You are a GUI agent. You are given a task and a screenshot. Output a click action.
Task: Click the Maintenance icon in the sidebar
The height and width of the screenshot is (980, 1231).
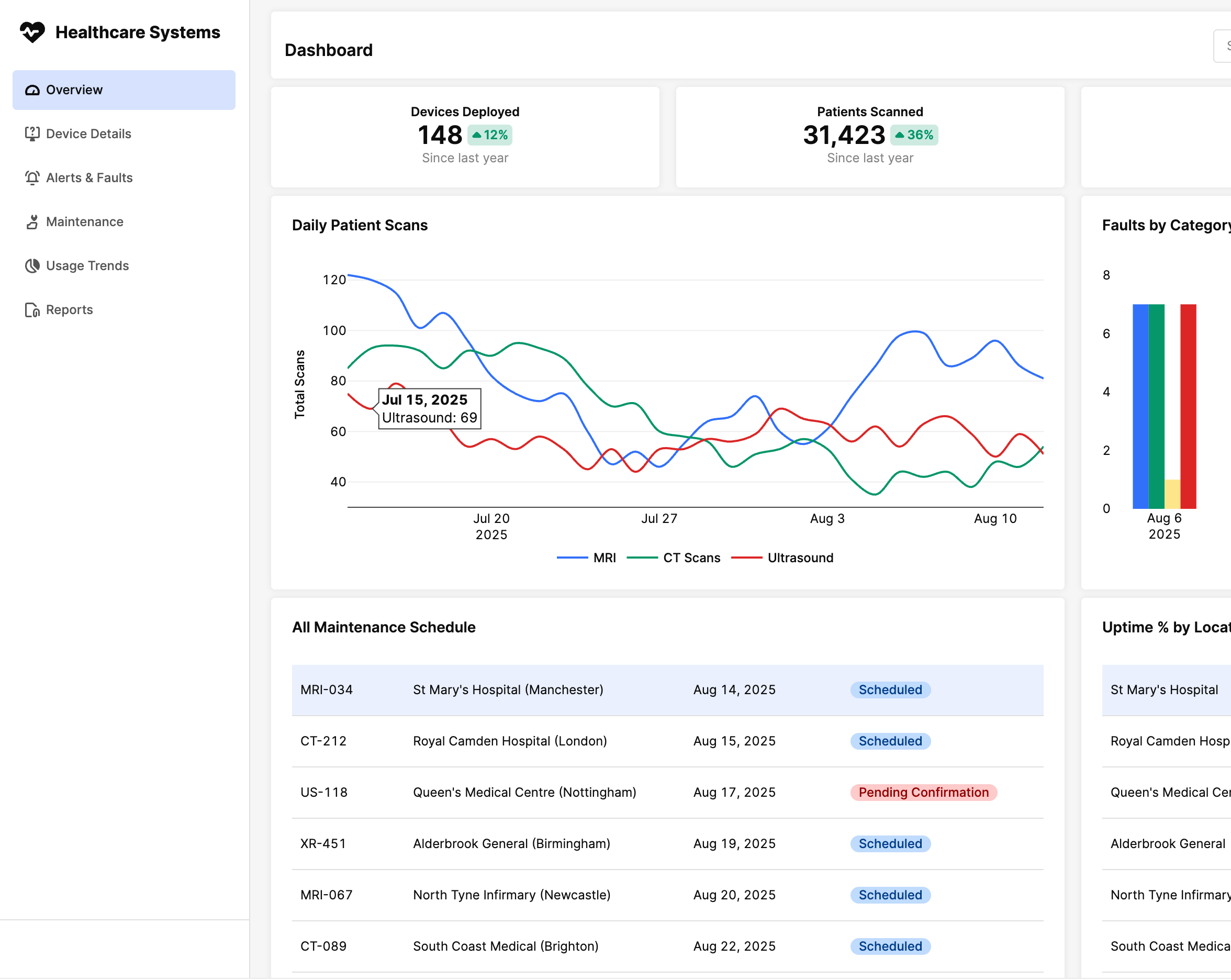(x=32, y=221)
